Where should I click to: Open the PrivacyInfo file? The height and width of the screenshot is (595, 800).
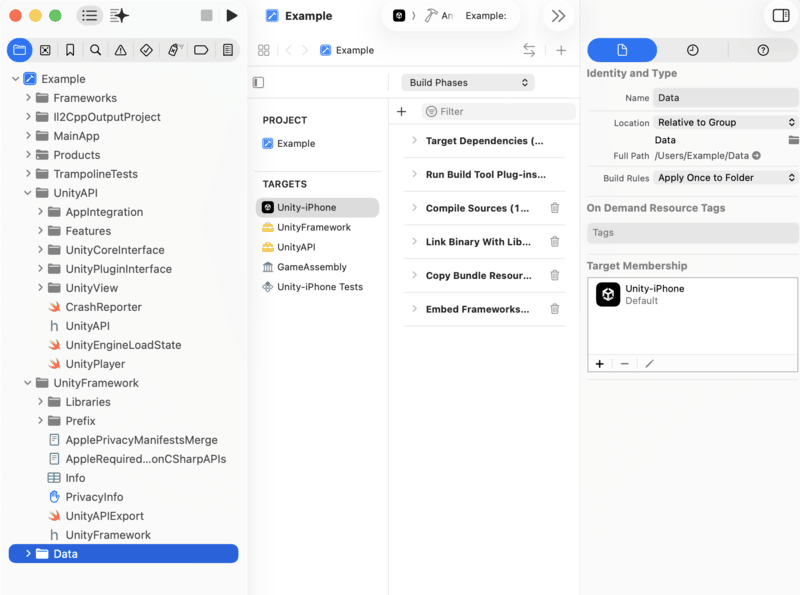94,497
